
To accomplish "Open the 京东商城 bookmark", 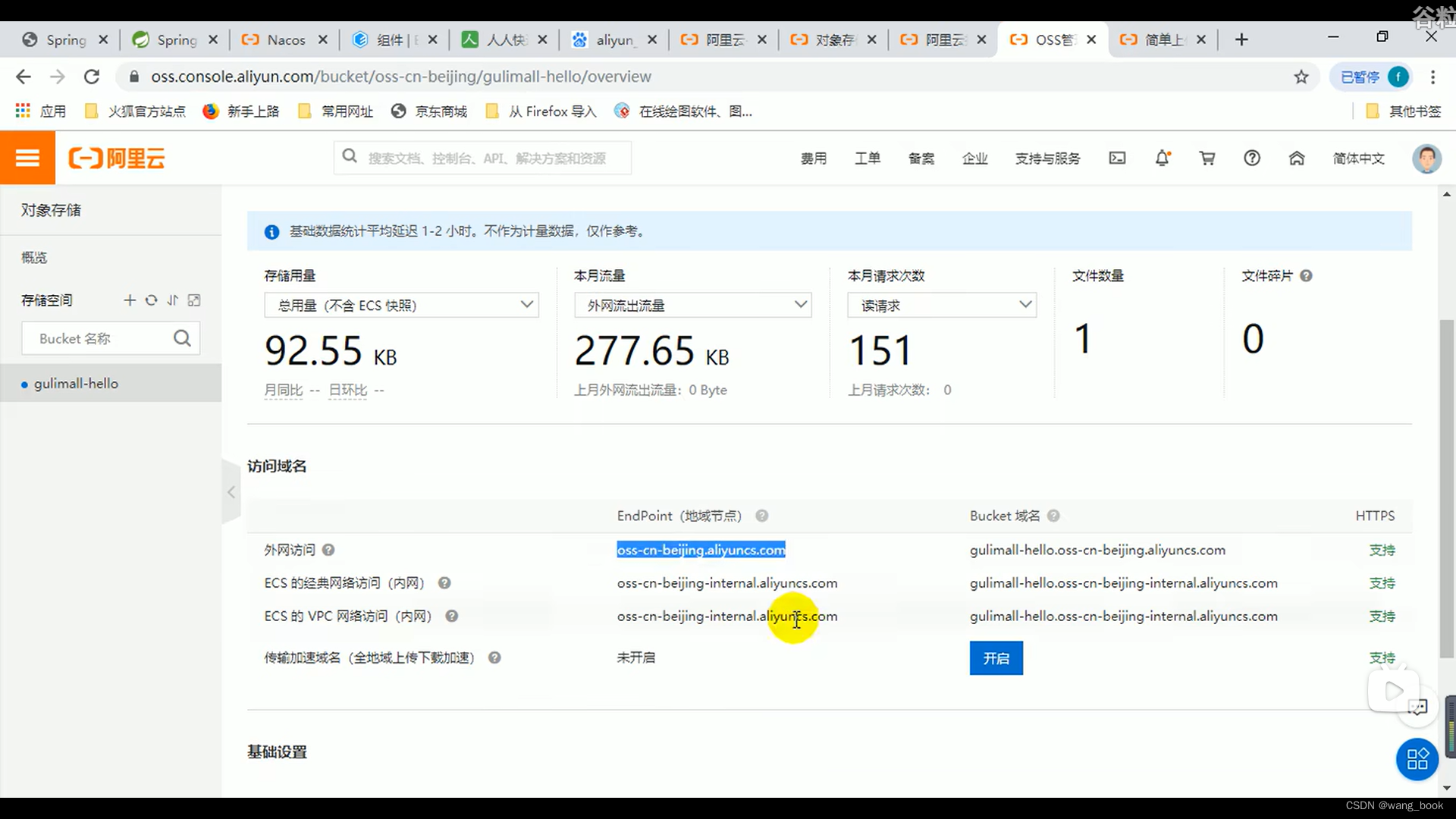I will point(431,111).
